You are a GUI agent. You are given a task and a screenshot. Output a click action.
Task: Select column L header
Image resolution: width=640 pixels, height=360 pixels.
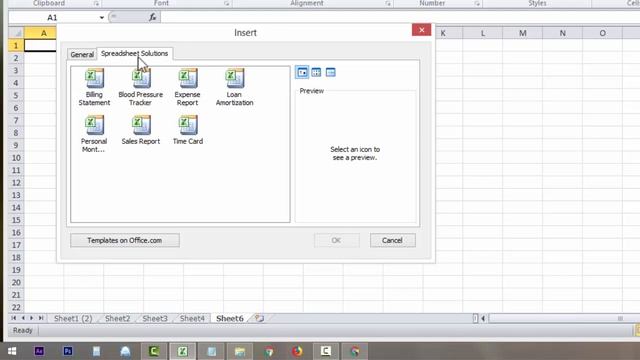[483, 33]
